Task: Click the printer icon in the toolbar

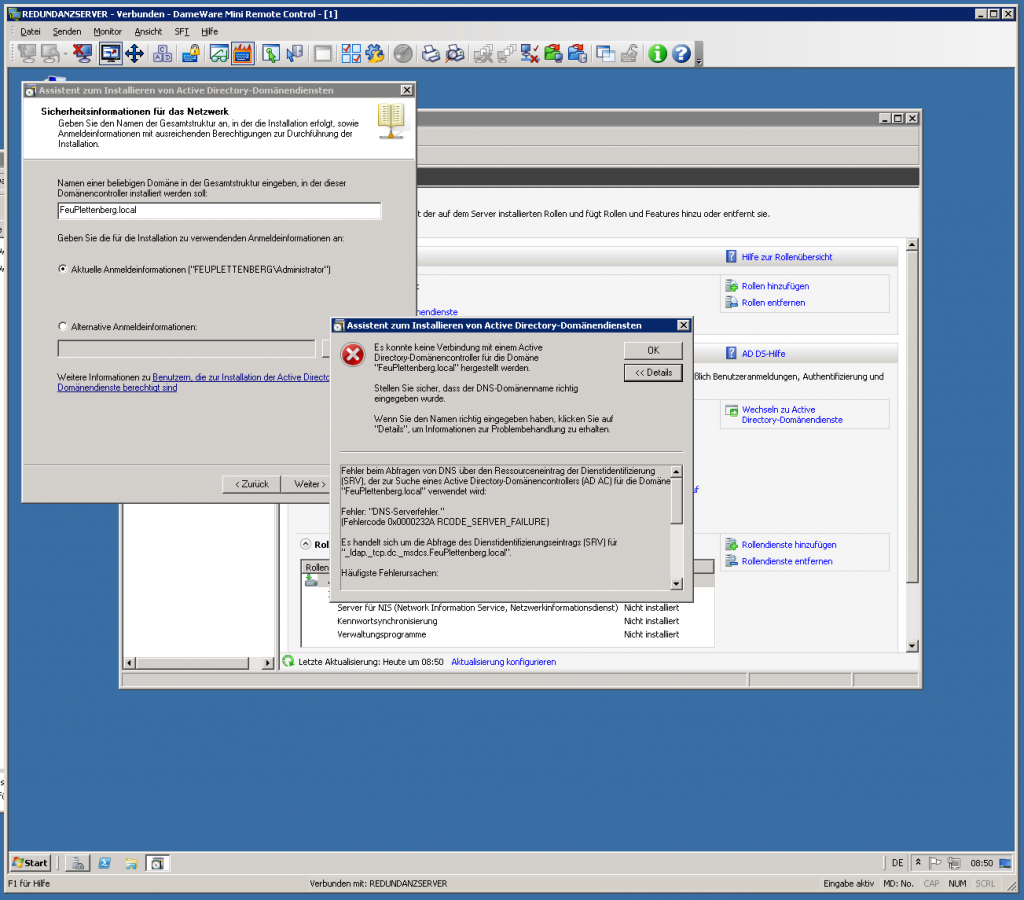Action: click(x=431, y=54)
